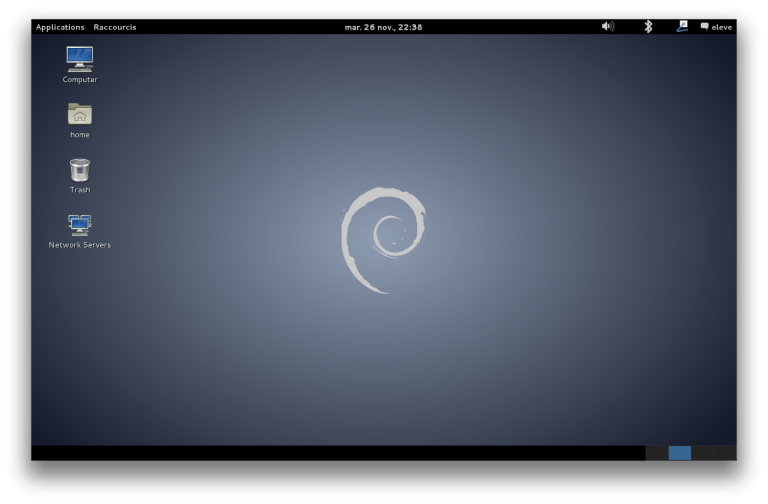This screenshot has width=768, height=504.
Task: Switch to the last workspace in the switcher
Action: coord(725,453)
